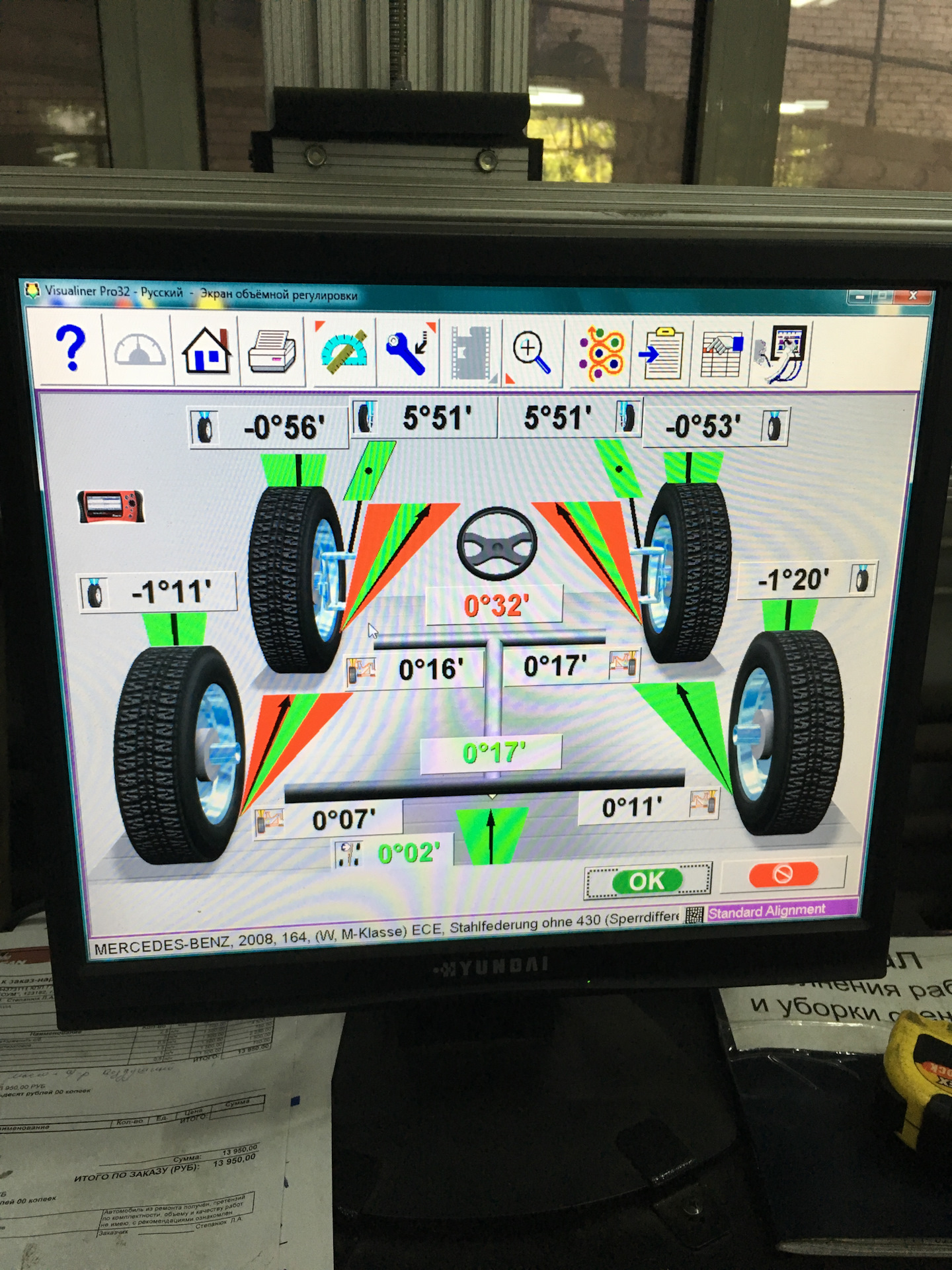Go to the Home screen icon

click(x=206, y=351)
